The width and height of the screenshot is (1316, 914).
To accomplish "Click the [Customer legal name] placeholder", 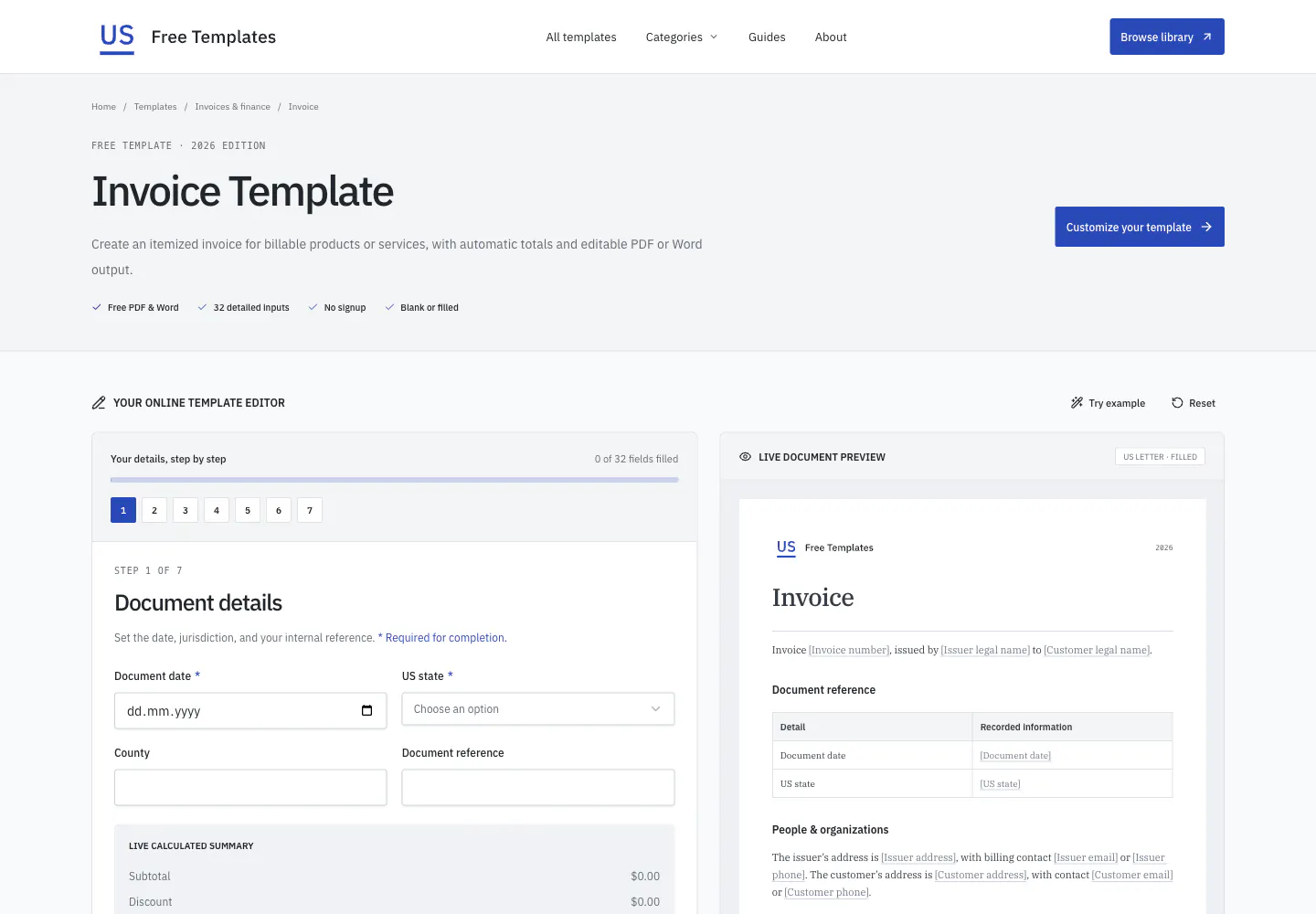I will pos(1097,650).
